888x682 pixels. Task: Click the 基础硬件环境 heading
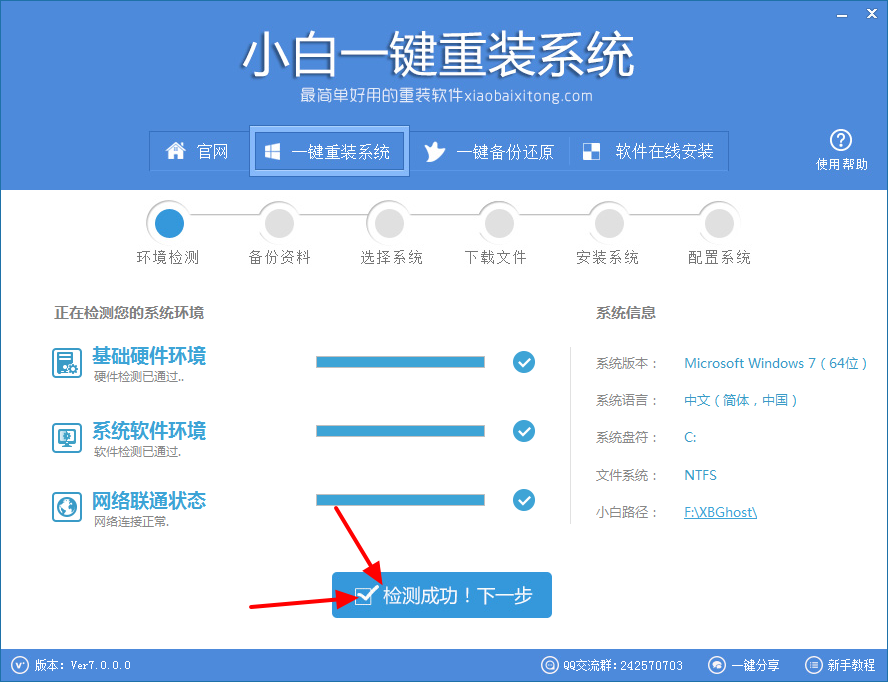pos(150,356)
